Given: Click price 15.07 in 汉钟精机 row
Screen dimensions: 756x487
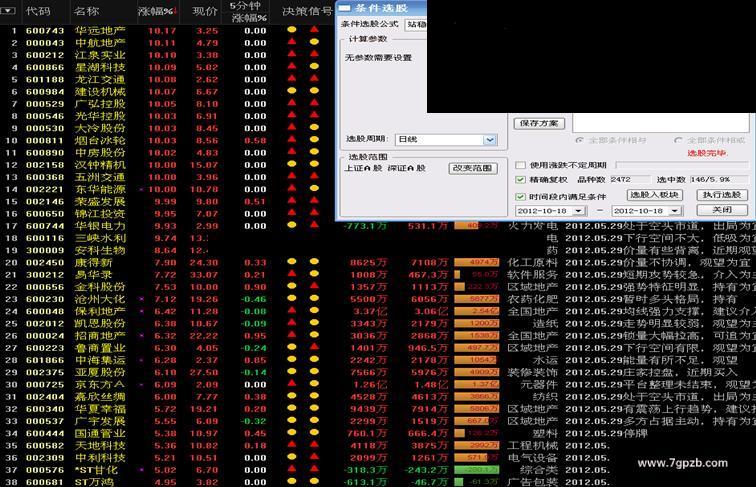Looking at the screenshot, I should click(x=203, y=165).
